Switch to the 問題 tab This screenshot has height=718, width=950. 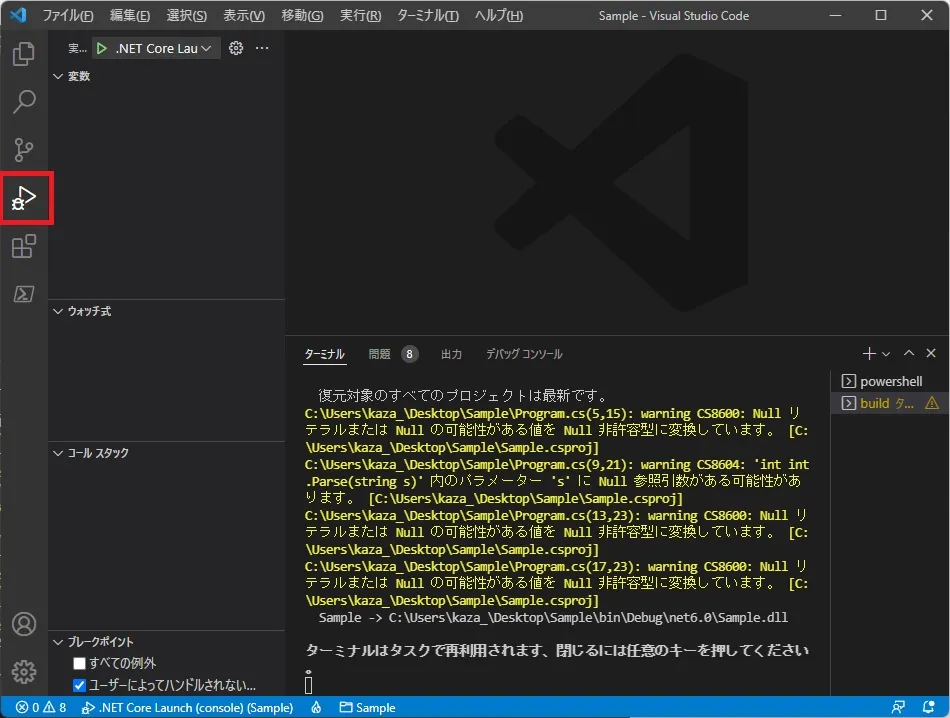[x=379, y=354]
